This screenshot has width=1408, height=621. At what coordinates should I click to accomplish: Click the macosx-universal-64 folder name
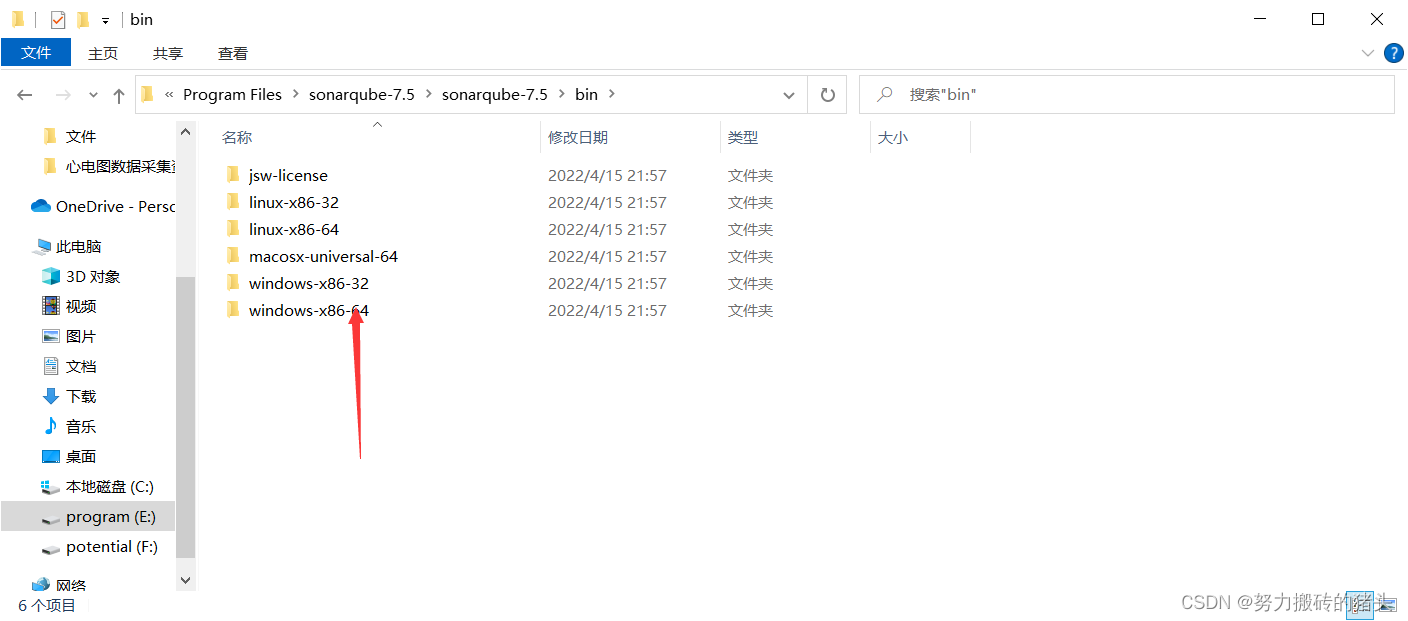pos(323,256)
